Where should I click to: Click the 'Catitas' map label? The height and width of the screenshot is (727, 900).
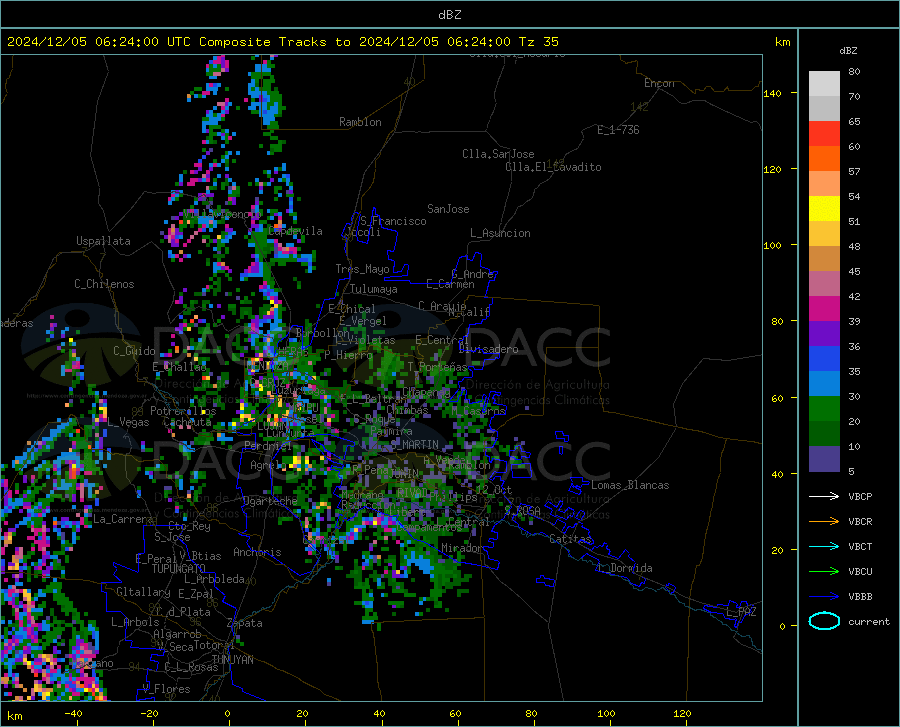click(570, 539)
